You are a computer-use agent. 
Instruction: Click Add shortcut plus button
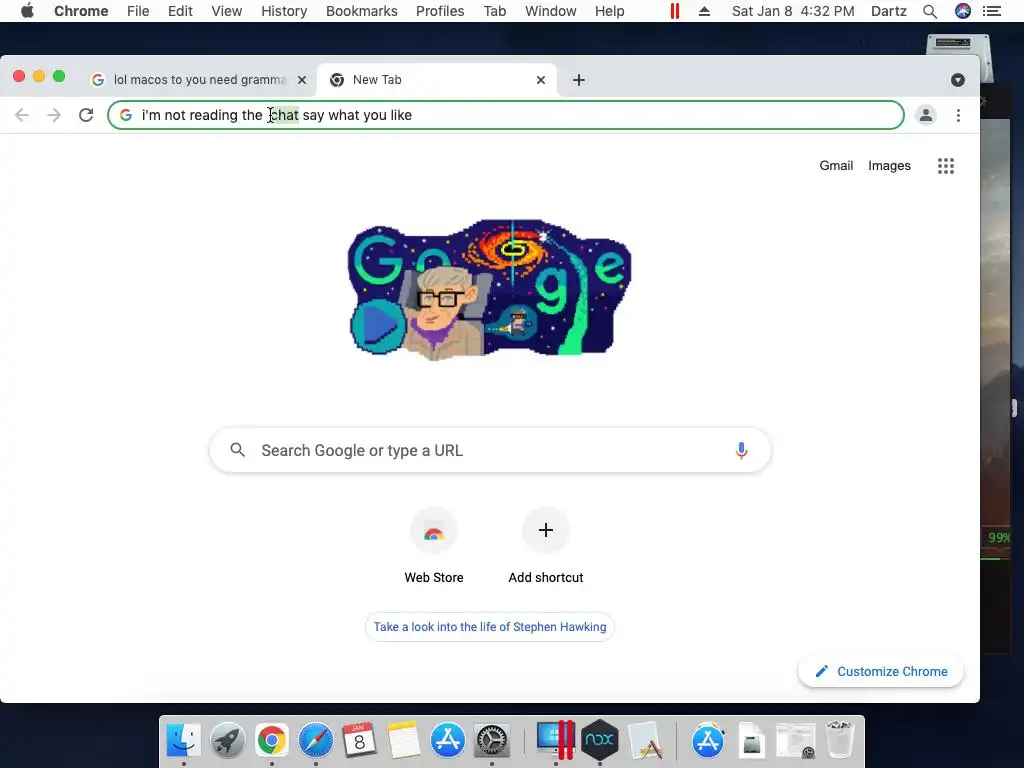546,530
